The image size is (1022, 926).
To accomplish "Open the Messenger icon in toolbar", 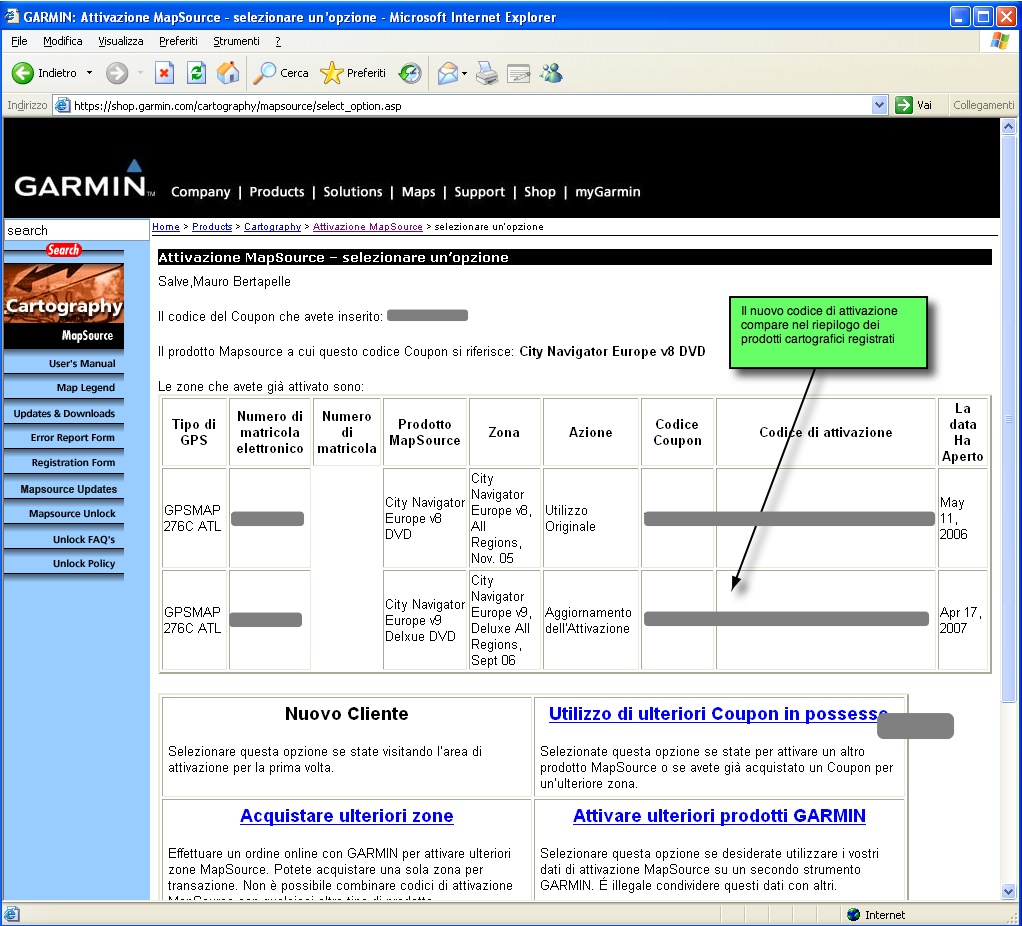I will (x=551, y=73).
